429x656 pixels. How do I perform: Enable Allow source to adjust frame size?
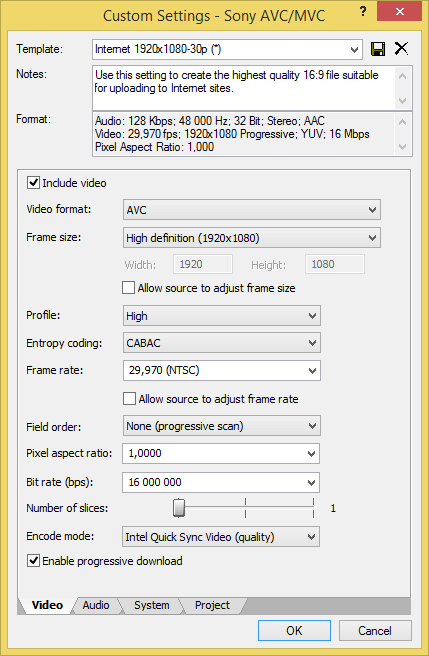coord(128,288)
